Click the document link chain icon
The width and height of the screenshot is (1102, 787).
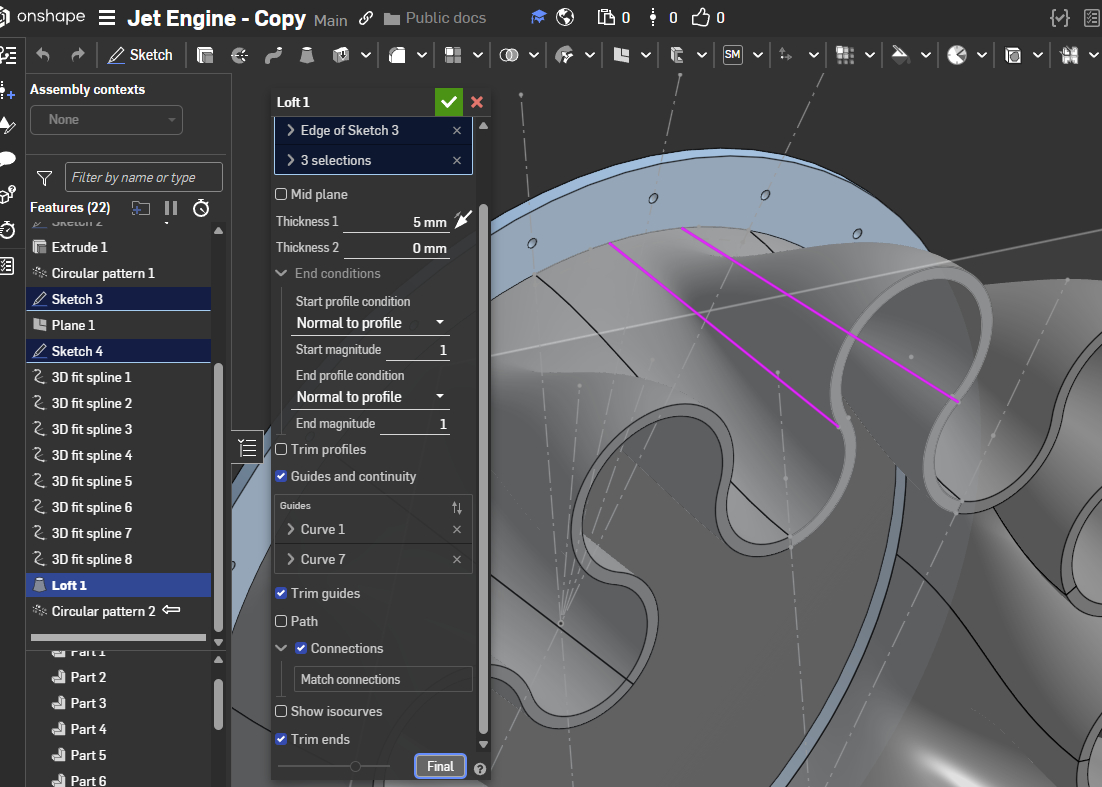pos(366,18)
